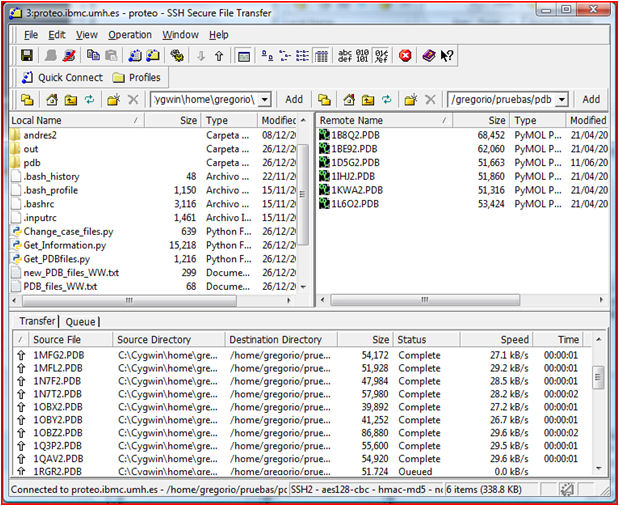Viewport: 619px width, 506px height.
Task: Go to local Home folder icon
Action: tap(52, 99)
